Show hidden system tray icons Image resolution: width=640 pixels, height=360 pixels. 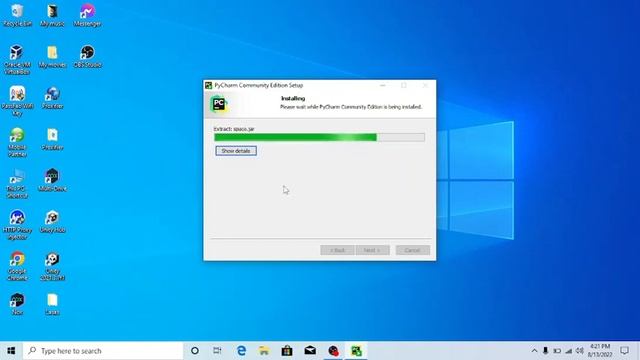coord(534,351)
